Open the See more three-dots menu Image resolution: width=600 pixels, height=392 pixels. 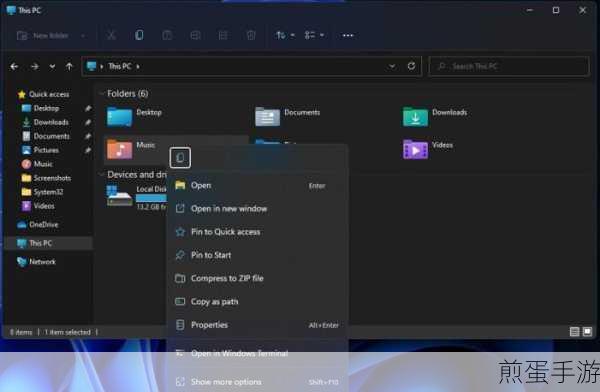[348, 36]
